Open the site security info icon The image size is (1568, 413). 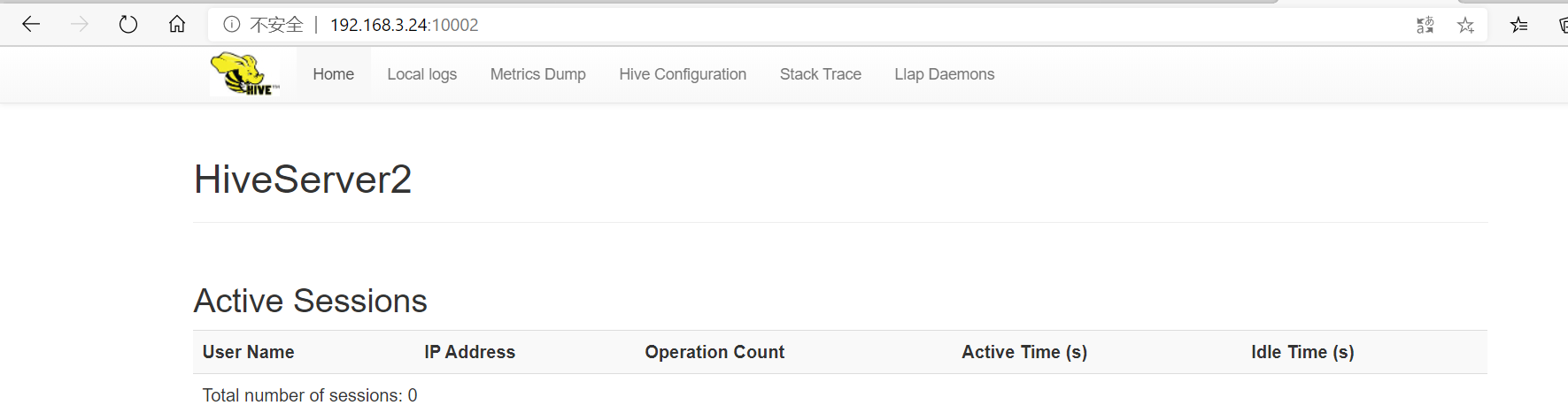pyautogui.click(x=232, y=25)
